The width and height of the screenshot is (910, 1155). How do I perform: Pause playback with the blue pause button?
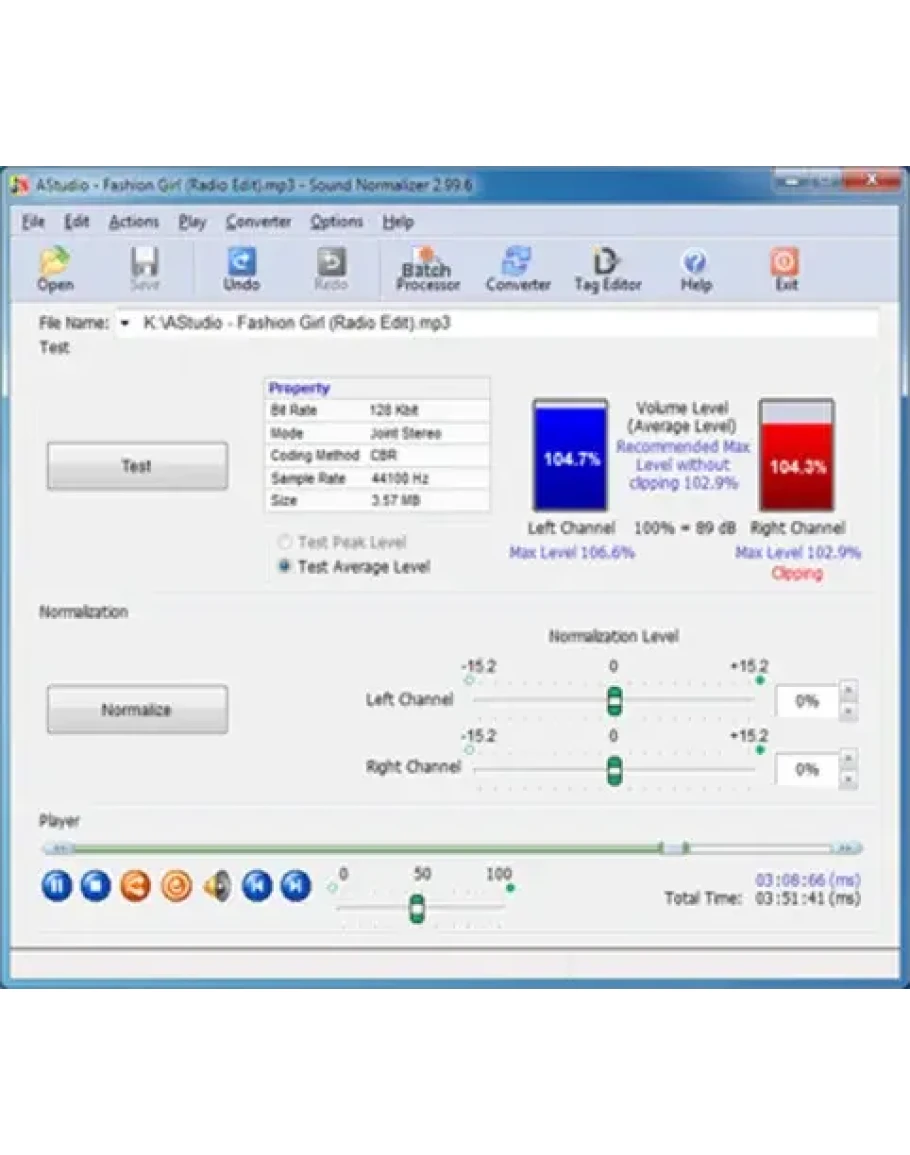click(56, 885)
